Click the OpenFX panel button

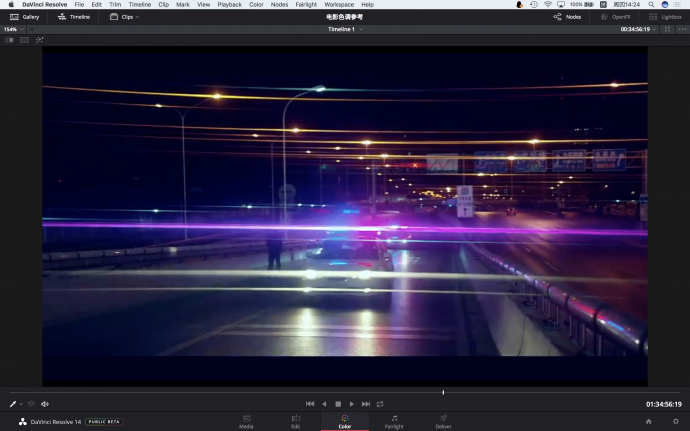tap(615, 17)
